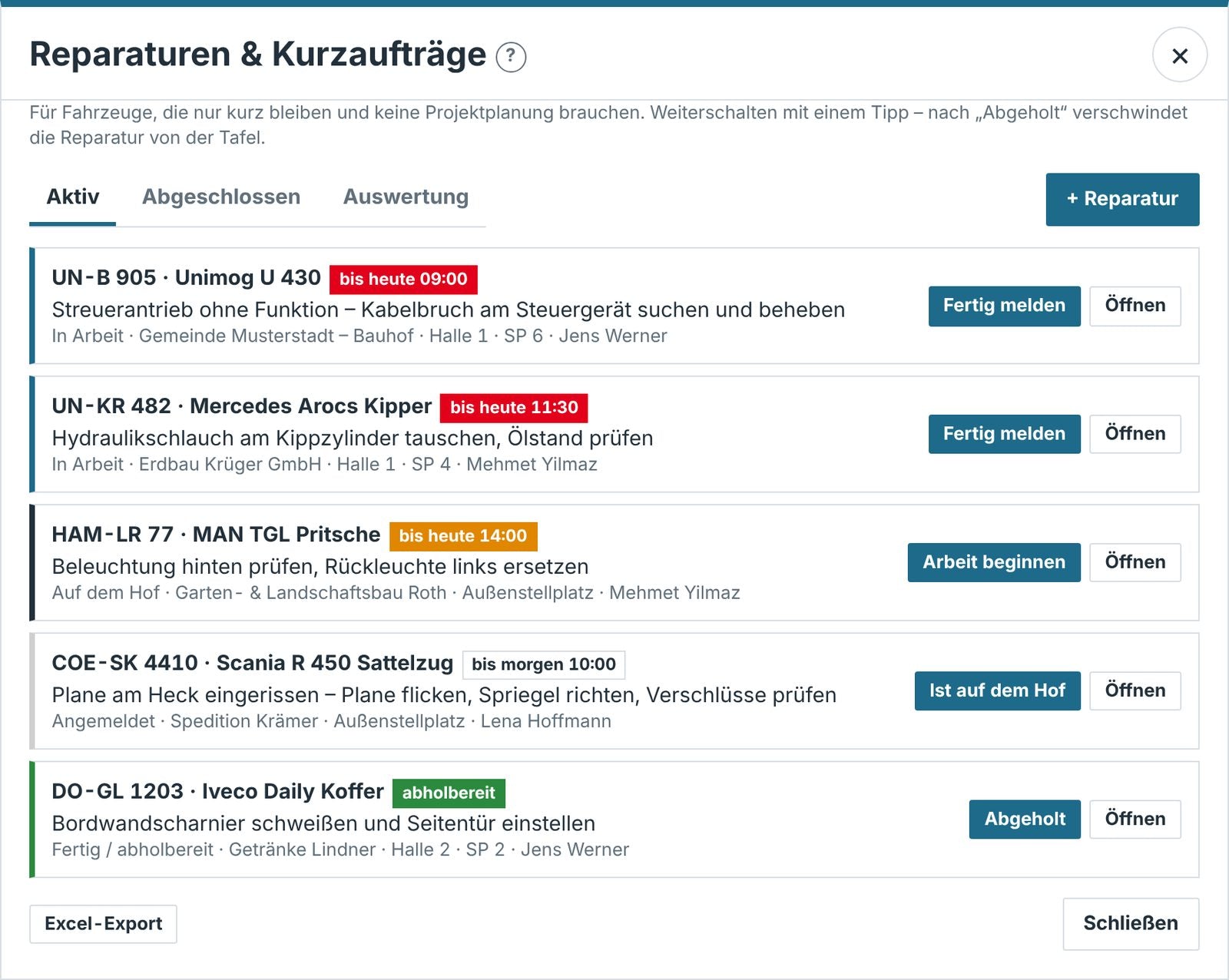This screenshot has height=980, width=1229.
Task: Click the dialog title Reparaturen & Kurzaufträge
Action: coord(257,55)
